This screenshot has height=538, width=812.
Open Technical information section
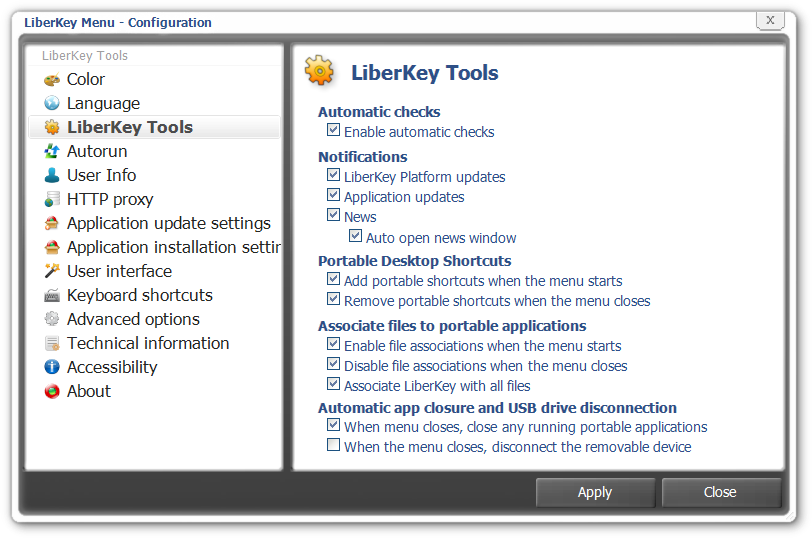tap(148, 344)
